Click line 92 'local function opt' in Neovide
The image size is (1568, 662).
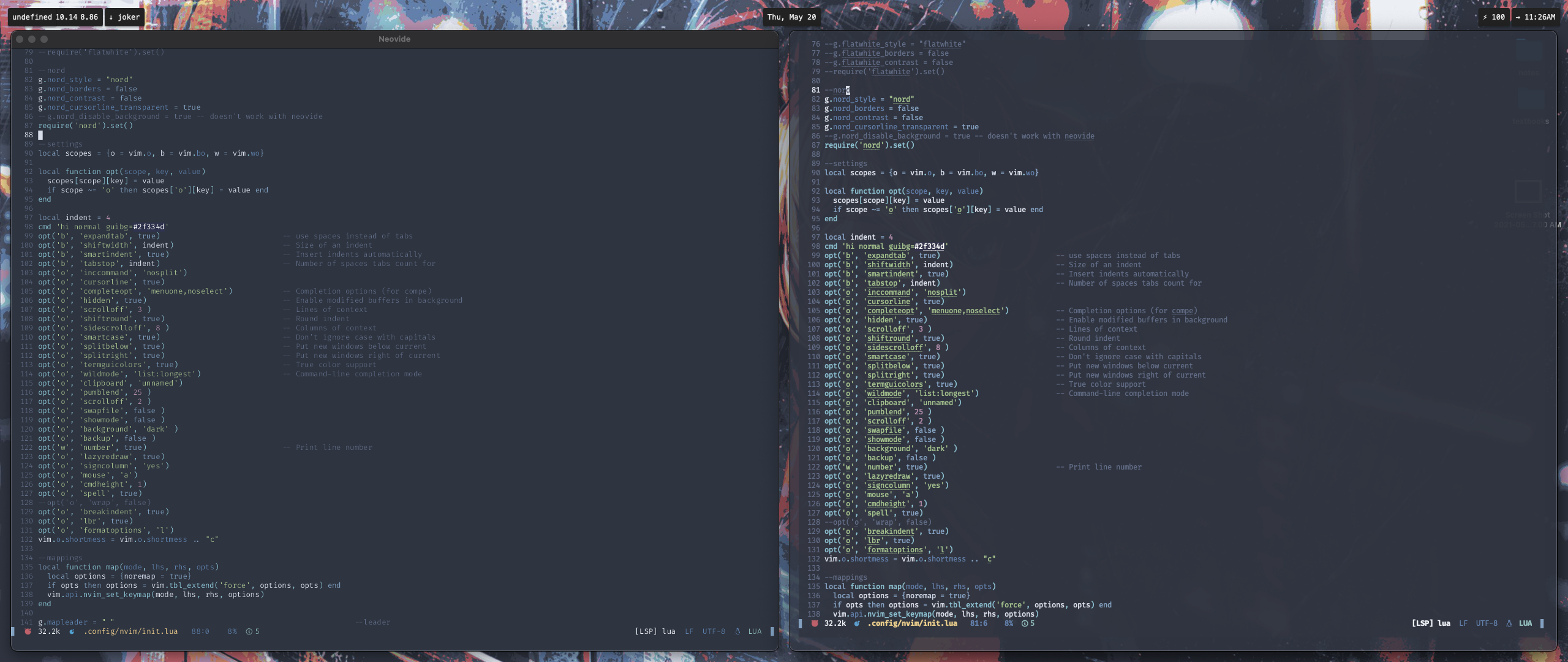(x=122, y=172)
